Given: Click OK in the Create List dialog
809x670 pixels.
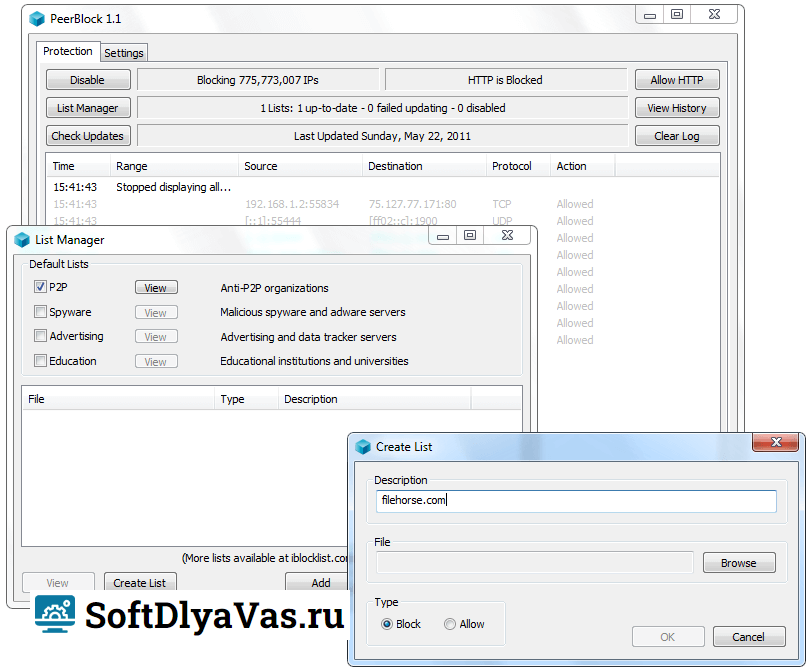Looking at the screenshot, I should pos(668,636).
